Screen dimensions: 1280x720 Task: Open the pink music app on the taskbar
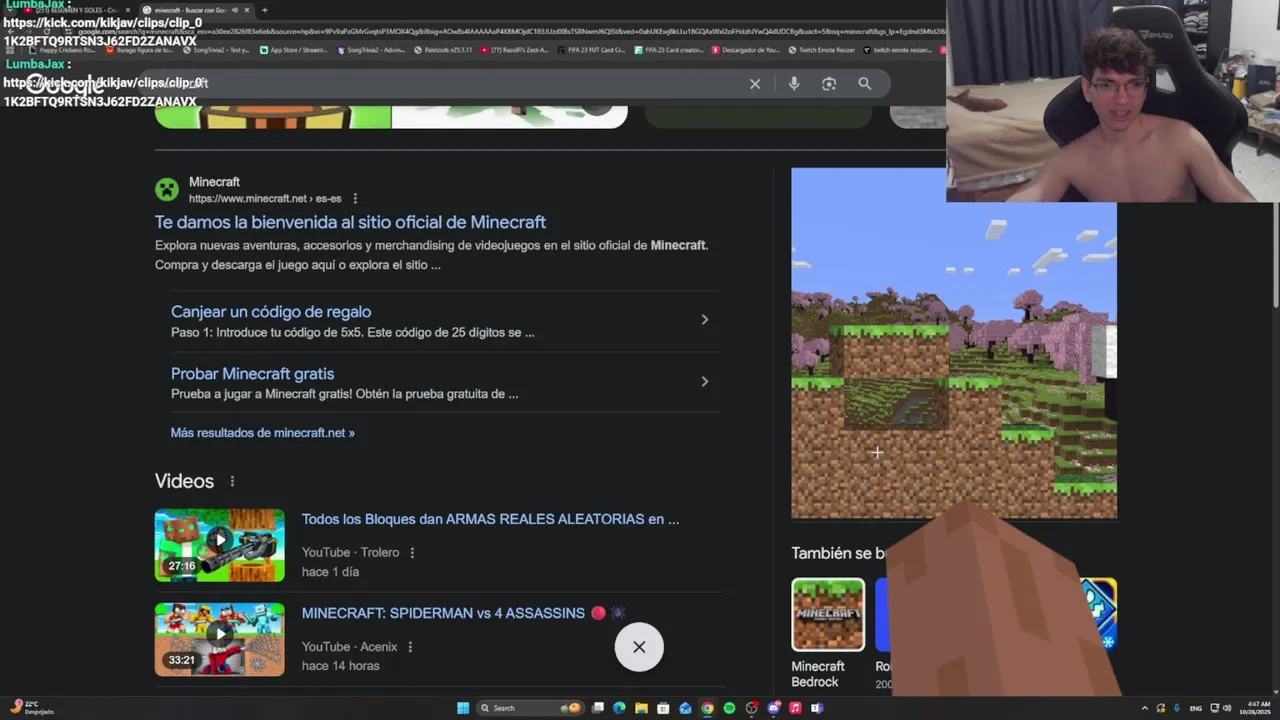[795, 708]
